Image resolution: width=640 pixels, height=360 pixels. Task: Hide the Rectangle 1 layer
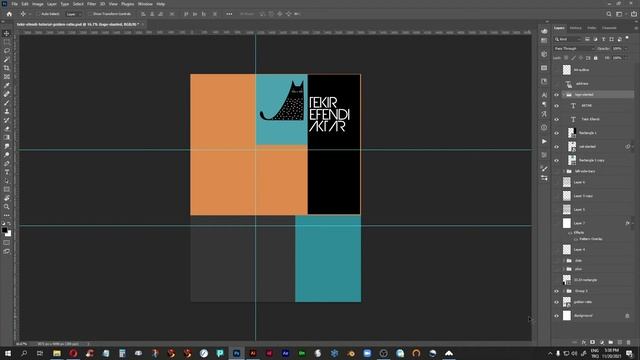(556, 133)
